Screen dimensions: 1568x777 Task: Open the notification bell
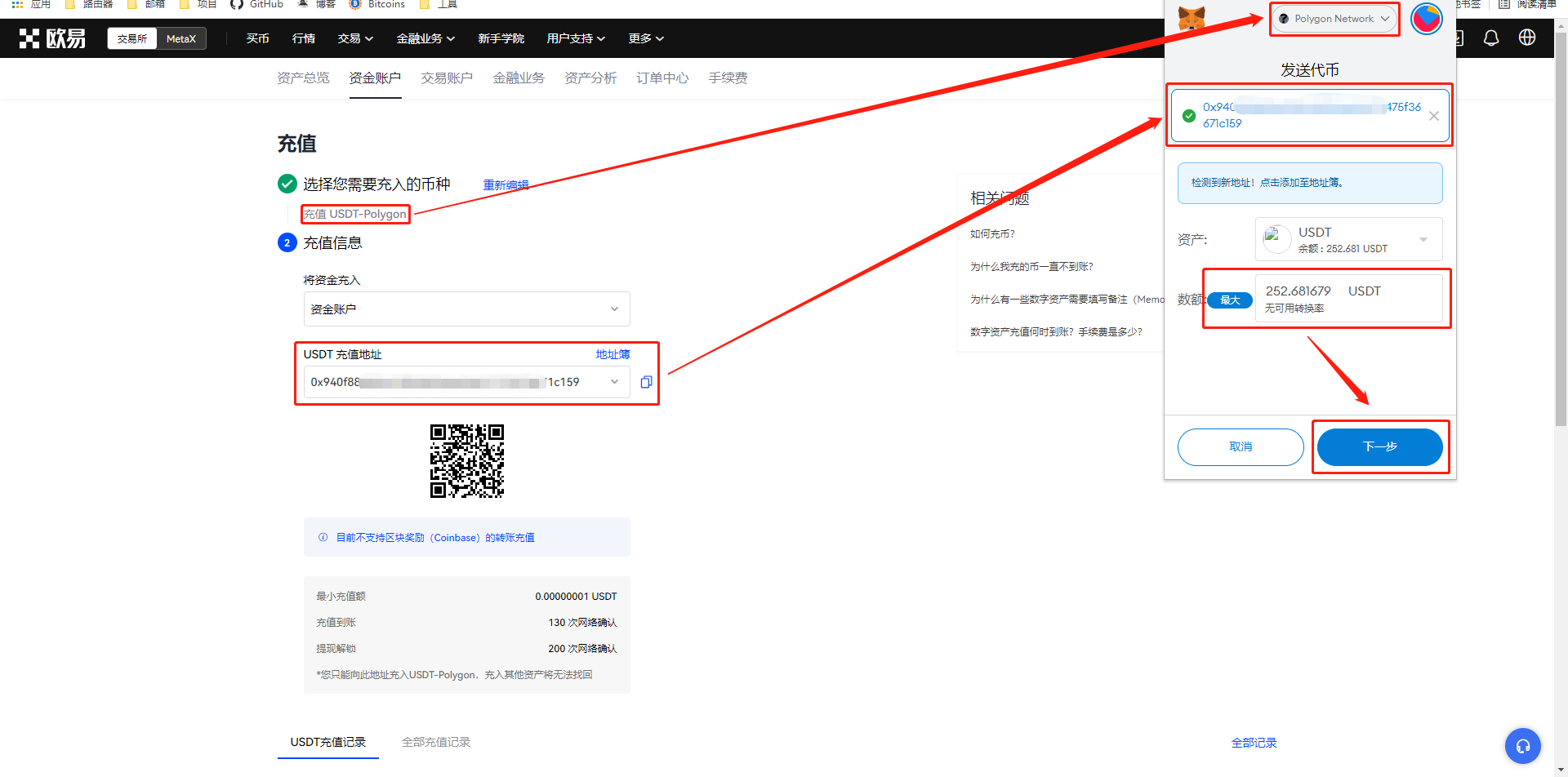[x=1491, y=38]
